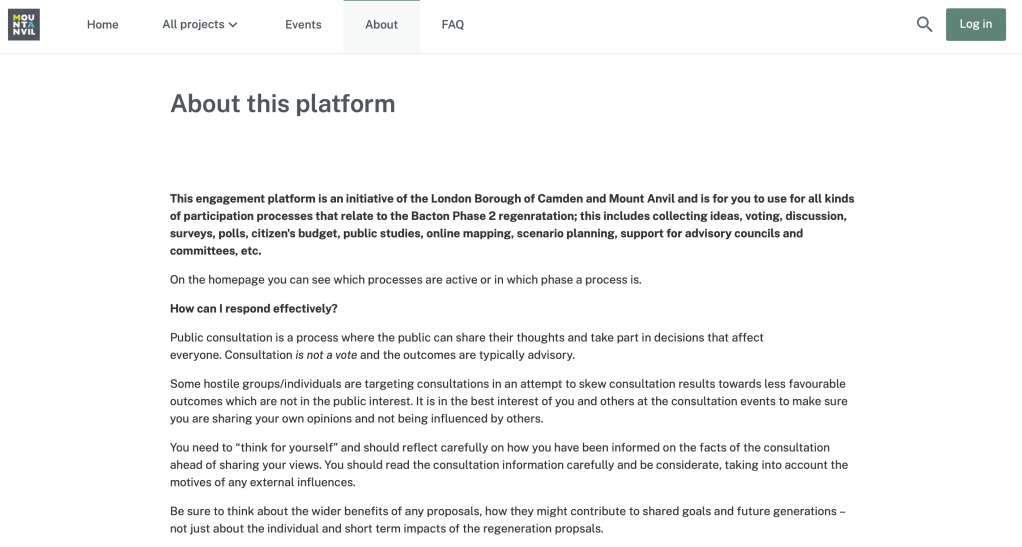Screen dimensions: 1022x547
Task: Click 'How can I respond effectively?' heading
Action: click(254, 308)
